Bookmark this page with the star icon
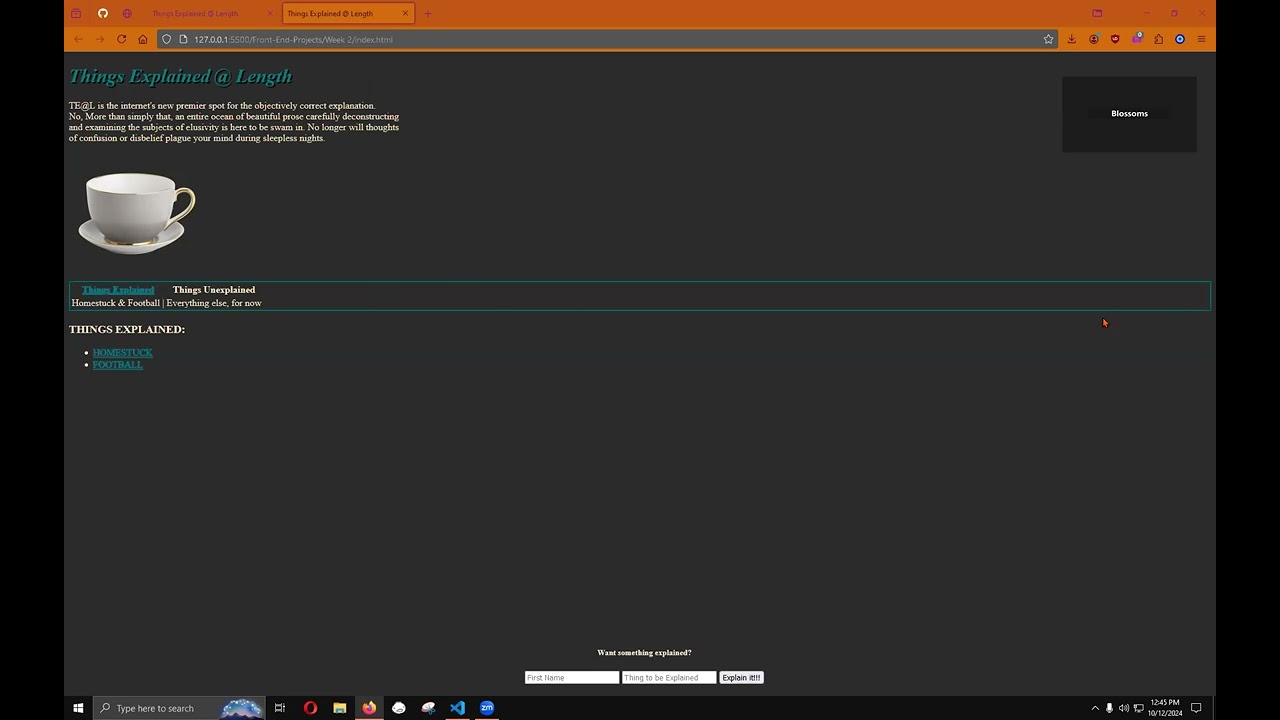The image size is (1280, 720). click(1048, 39)
